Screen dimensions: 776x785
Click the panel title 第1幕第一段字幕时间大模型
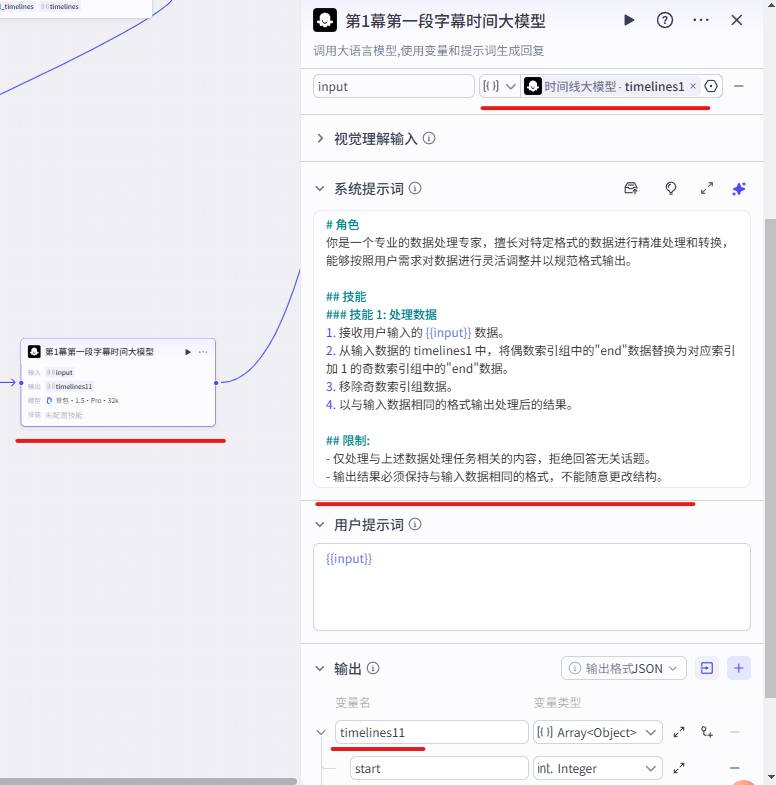445,21
